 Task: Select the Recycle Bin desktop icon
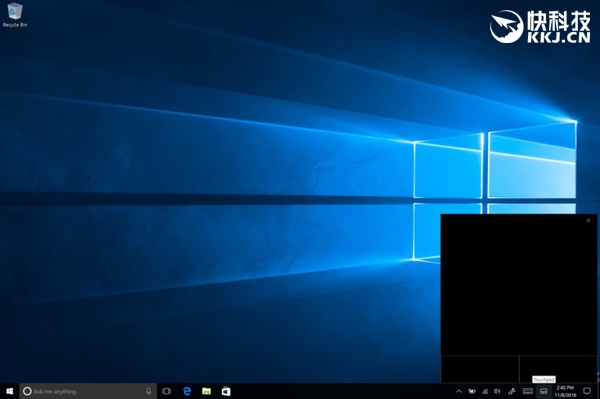tap(15, 15)
